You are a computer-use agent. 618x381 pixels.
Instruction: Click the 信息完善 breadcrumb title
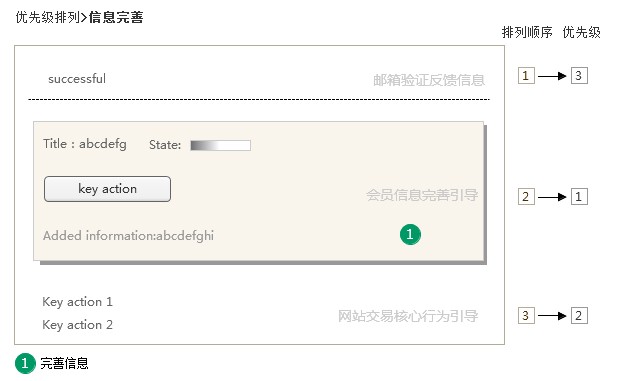pos(116,17)
